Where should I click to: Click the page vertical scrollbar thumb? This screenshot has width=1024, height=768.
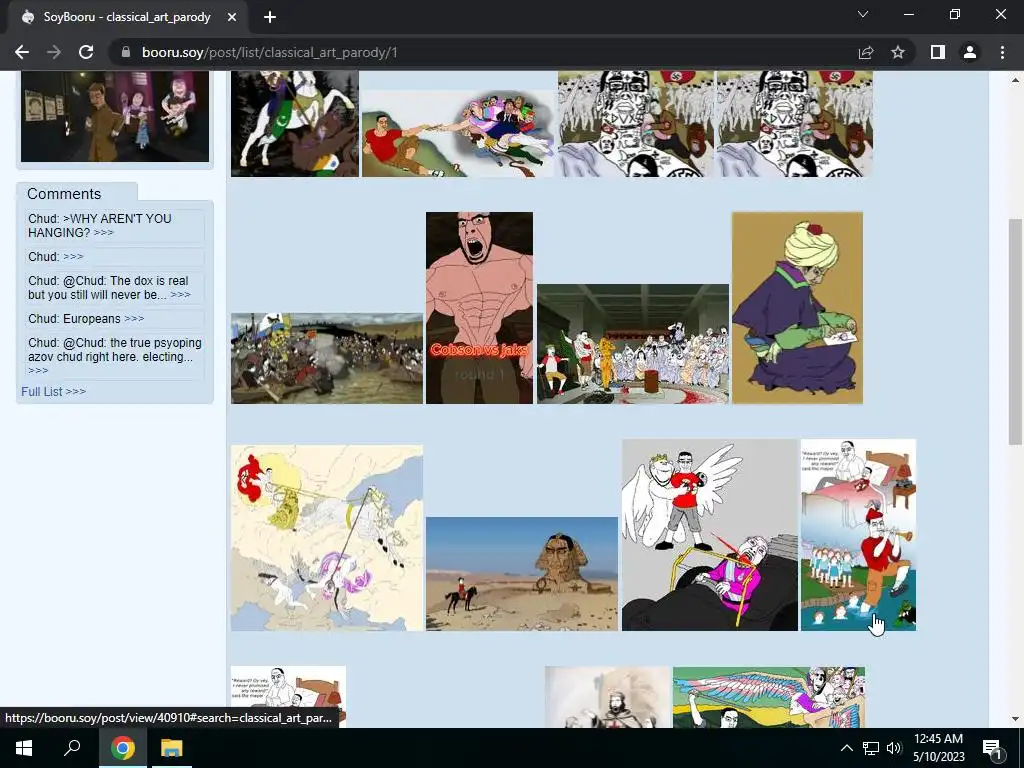[x=1016, y=332]
